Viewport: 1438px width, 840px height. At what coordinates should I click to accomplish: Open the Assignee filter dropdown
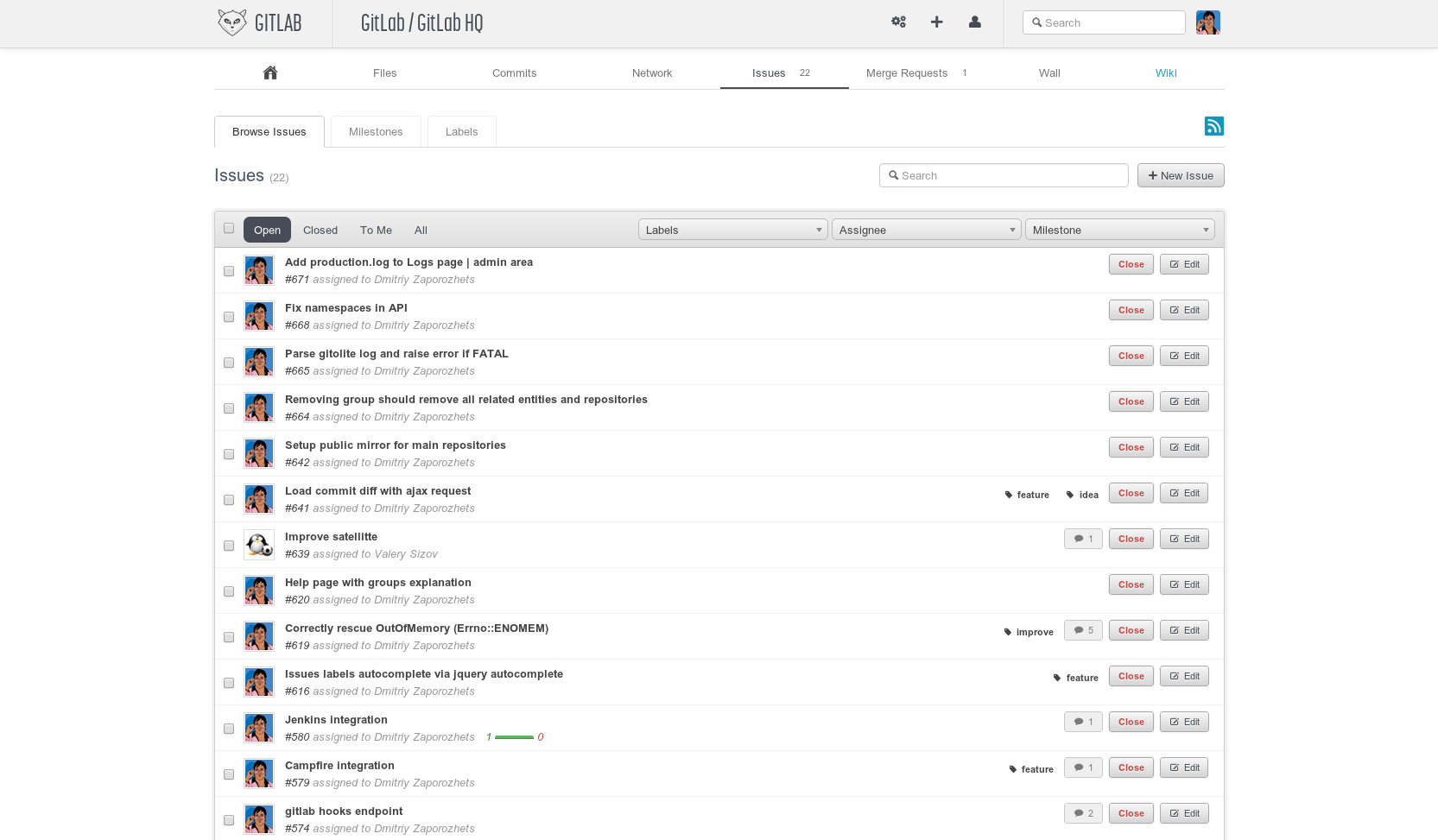click(926, 230)
